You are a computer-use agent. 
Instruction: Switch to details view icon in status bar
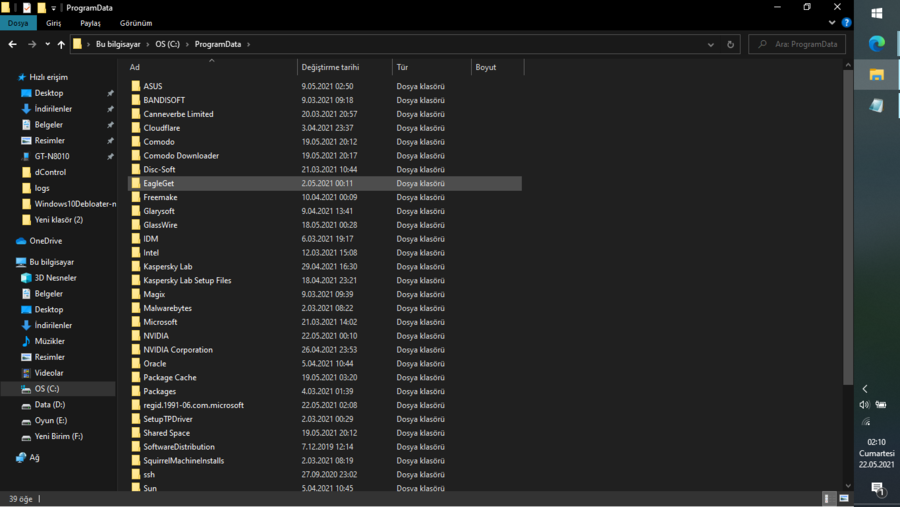tap(827, 498)
